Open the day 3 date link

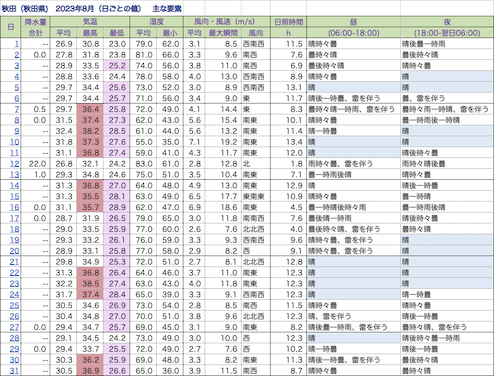[17, 66]
